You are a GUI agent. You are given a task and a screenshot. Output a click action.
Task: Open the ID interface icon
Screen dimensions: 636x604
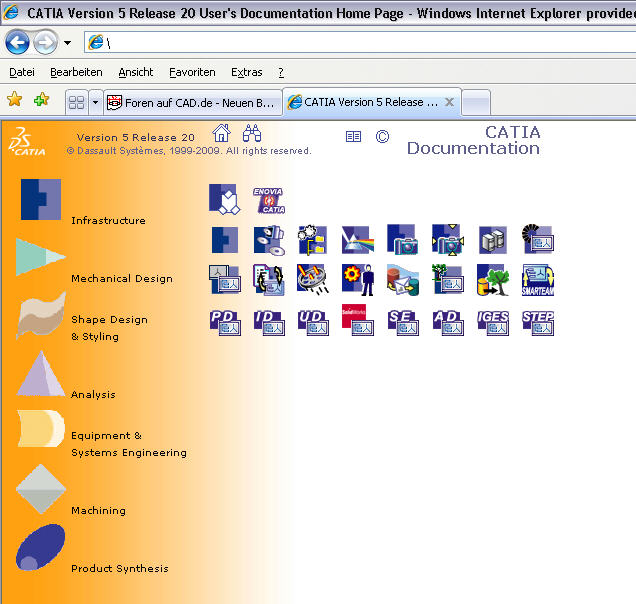tap(269, 323)
